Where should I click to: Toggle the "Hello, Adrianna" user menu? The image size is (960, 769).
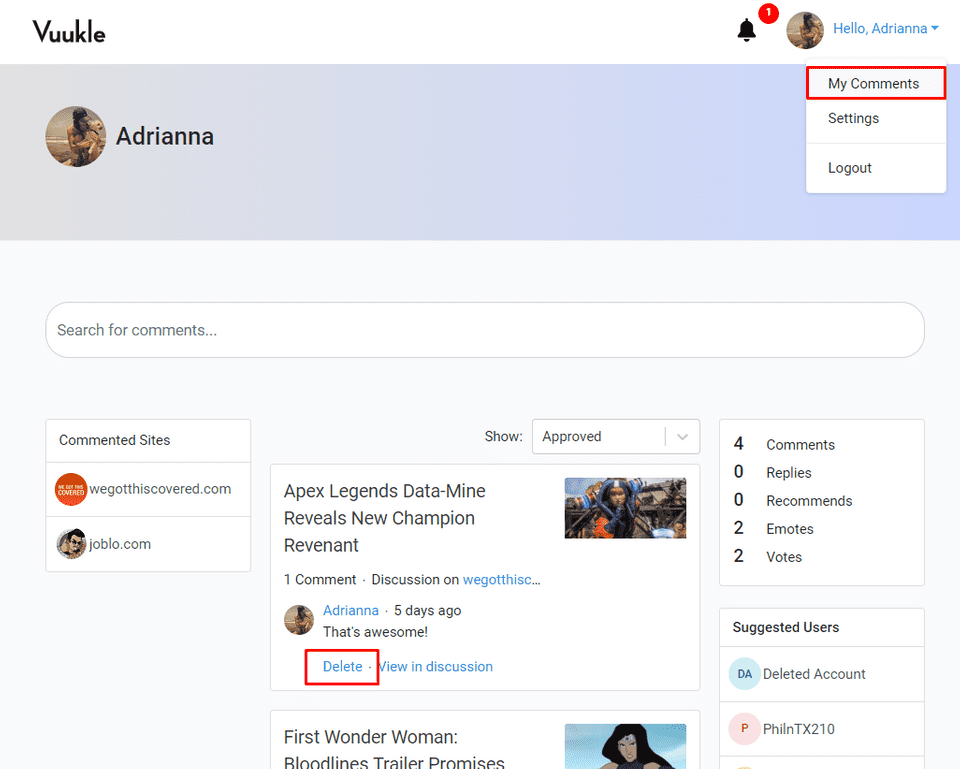[885, 29]
